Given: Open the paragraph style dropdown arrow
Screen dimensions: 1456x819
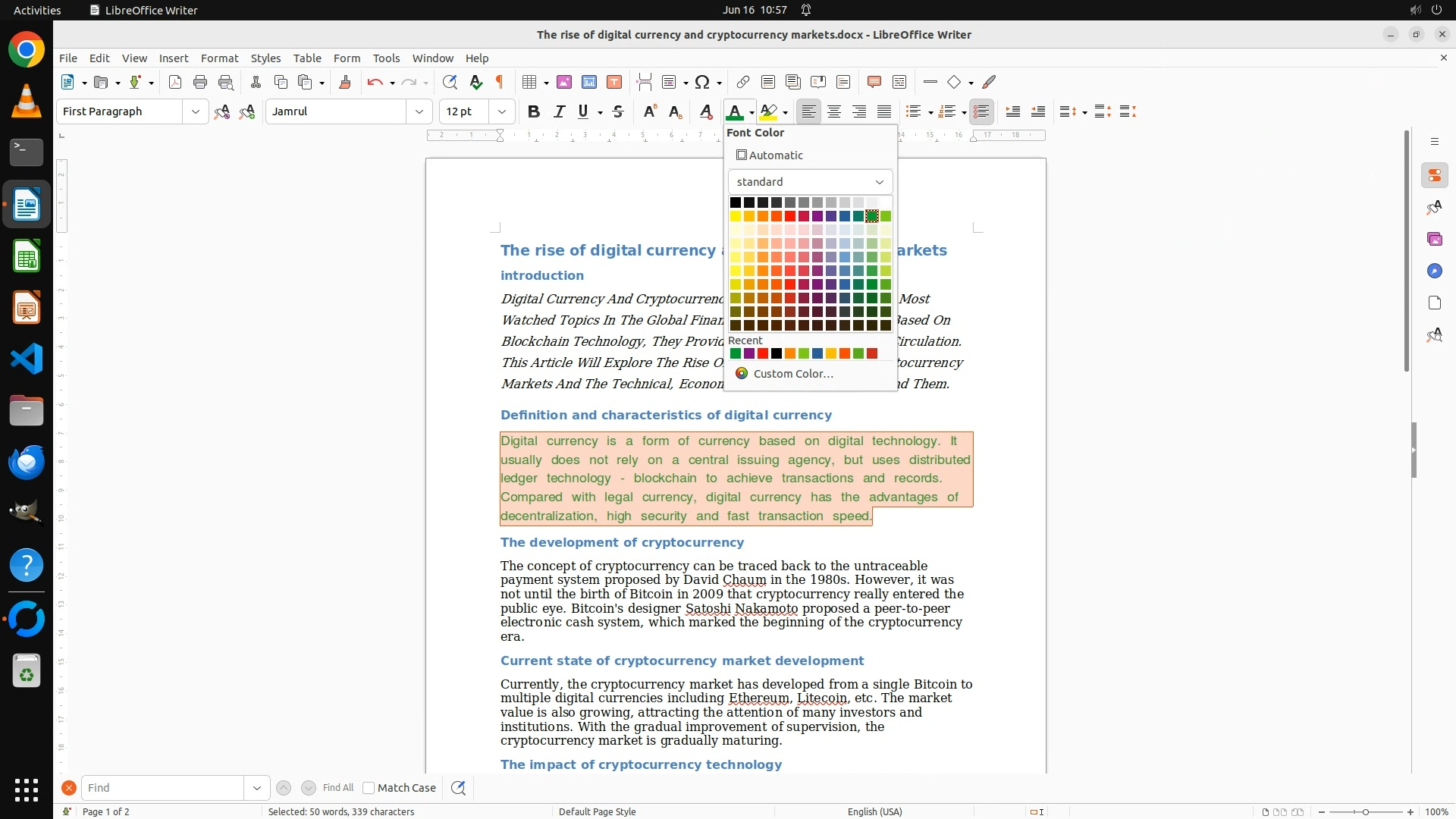Looking at the screenshot, I should point(196,111).
